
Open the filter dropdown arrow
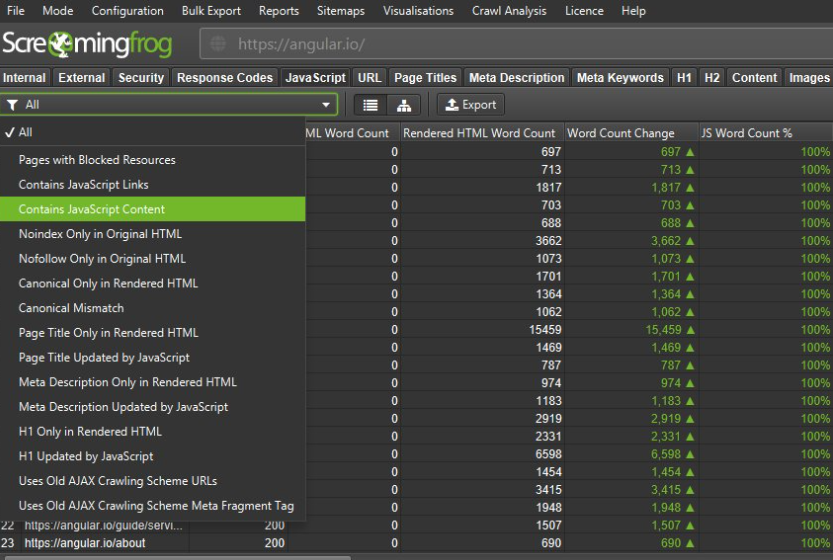(x=326, y=105)
